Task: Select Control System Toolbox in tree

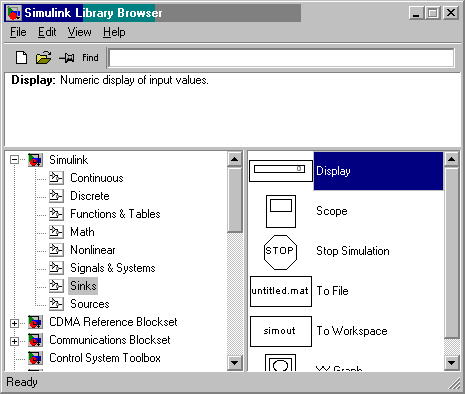Action: (105, 358)
